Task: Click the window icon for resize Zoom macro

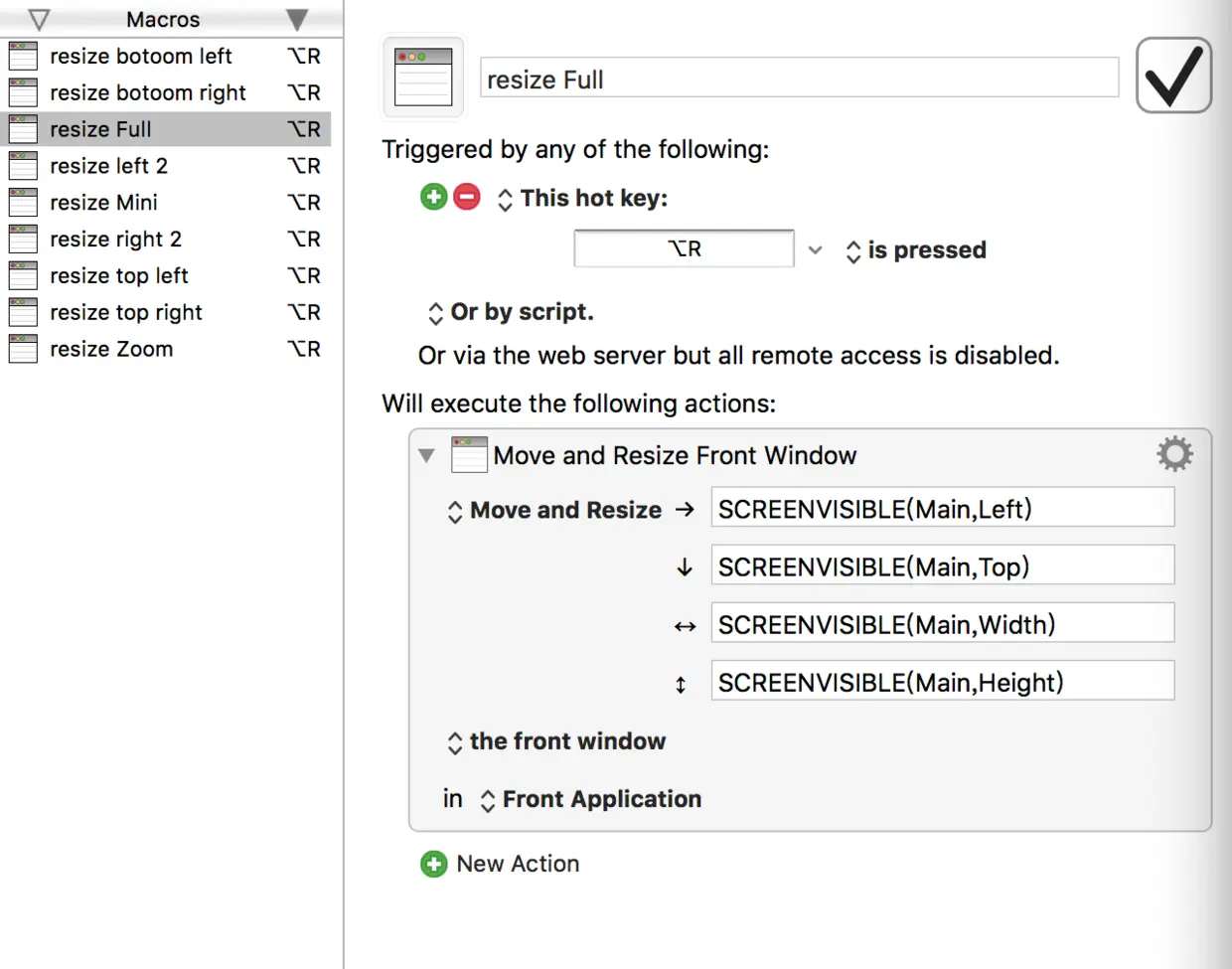Action: pos(23,349)
